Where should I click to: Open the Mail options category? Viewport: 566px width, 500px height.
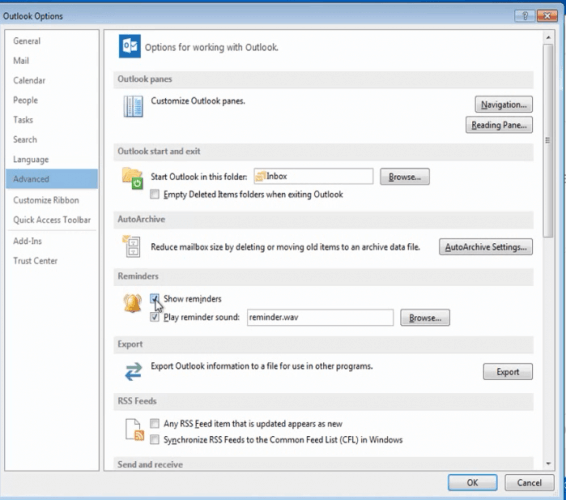[52, 61]
